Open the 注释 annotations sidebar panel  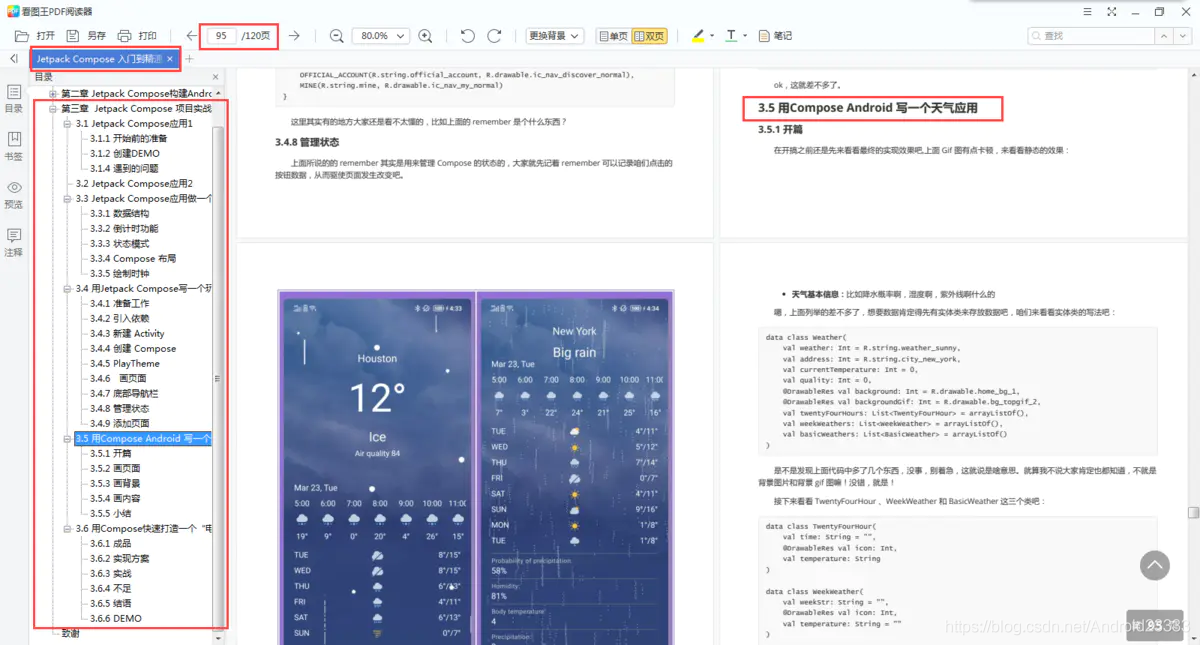14,243
